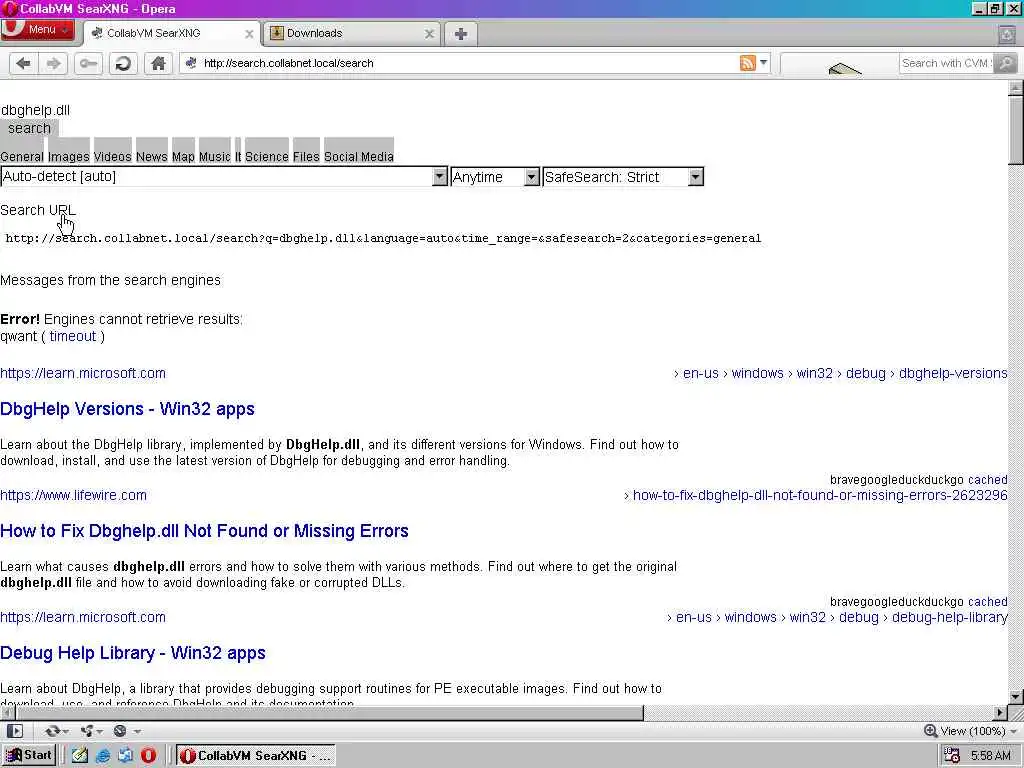Switch to the CollabVM SearXNG tab
This screenshot has width=1024, height=768.
coord(171,33)
